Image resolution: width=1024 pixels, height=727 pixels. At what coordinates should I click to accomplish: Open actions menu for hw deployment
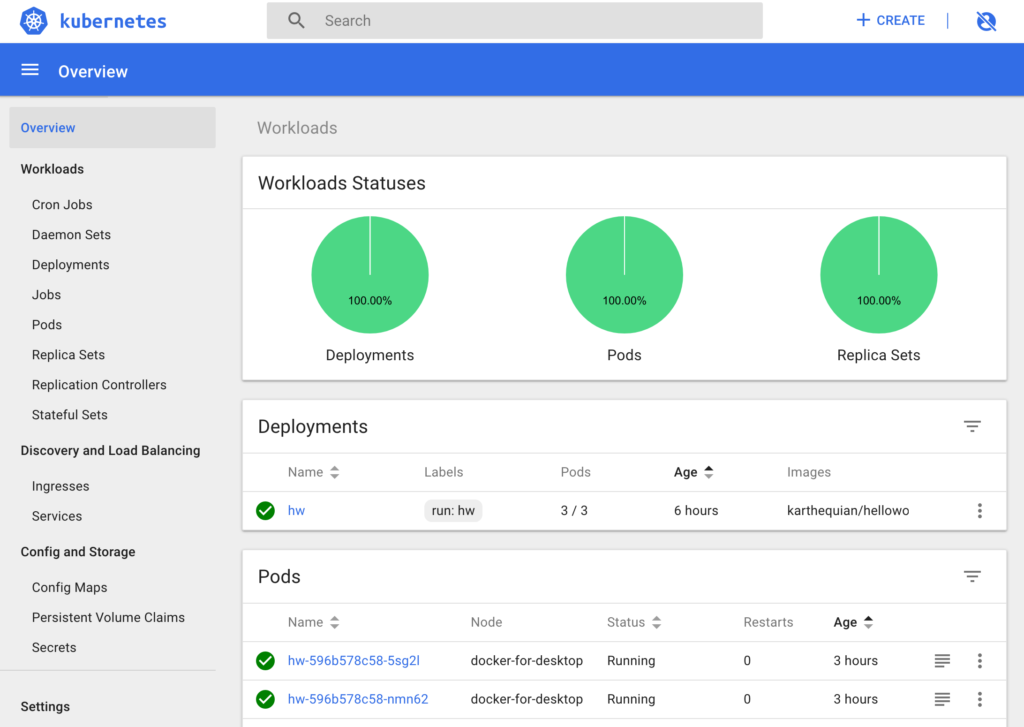pos(980,511)
